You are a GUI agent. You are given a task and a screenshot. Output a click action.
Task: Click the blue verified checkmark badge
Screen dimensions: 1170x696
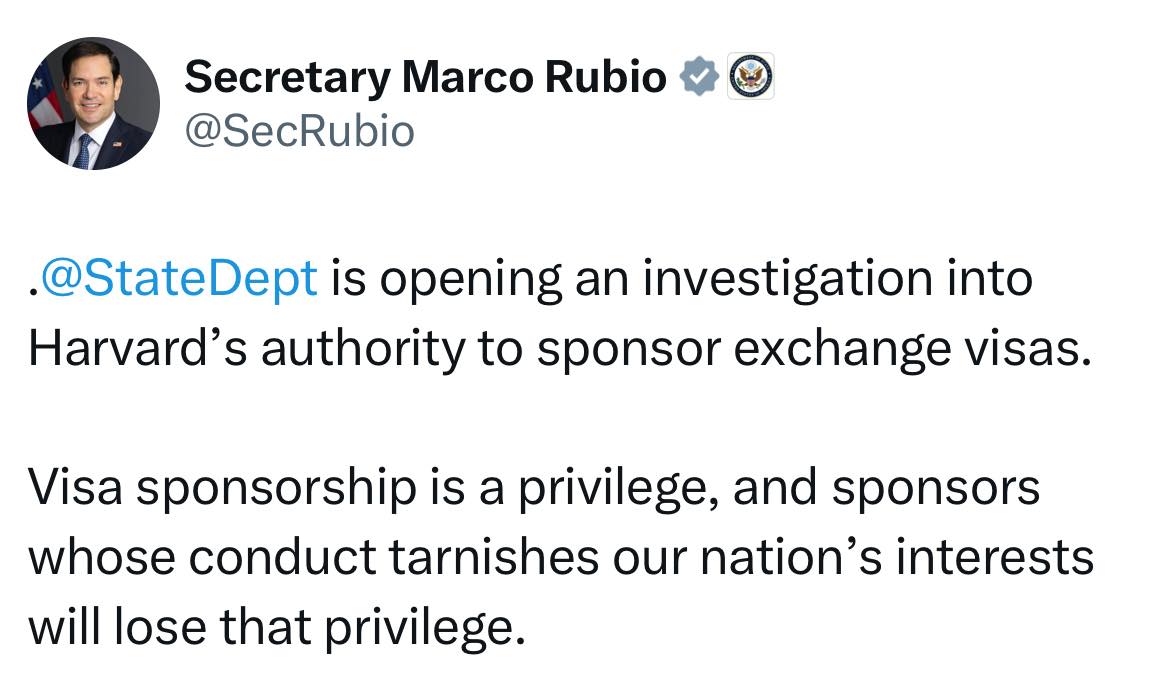tap(700, 77)
